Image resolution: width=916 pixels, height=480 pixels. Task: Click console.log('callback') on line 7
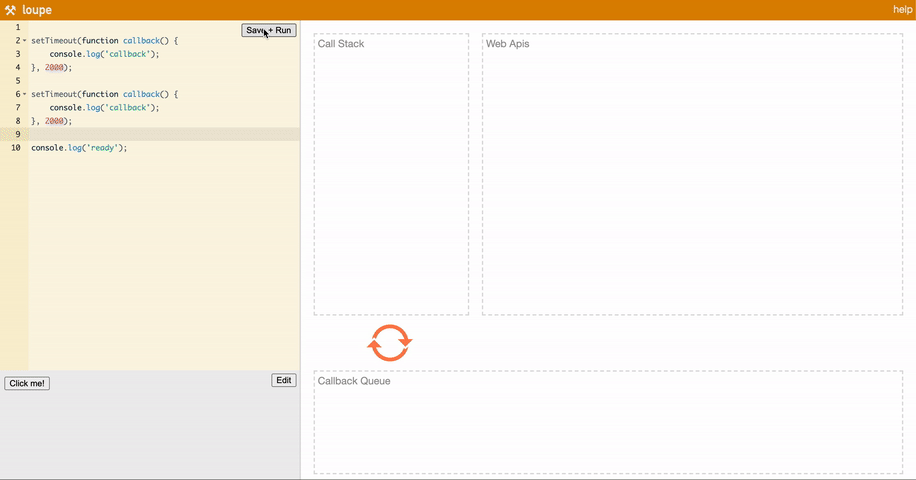[104, 108]
